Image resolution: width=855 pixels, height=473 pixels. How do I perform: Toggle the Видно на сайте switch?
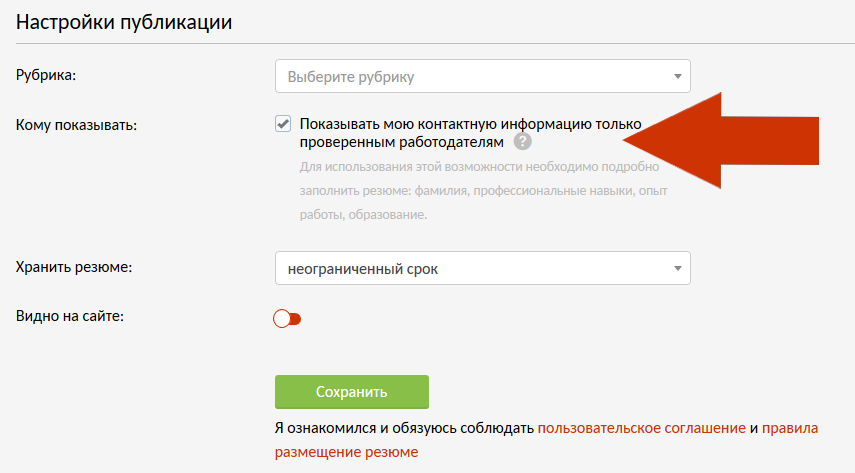[x=287, y=319]
